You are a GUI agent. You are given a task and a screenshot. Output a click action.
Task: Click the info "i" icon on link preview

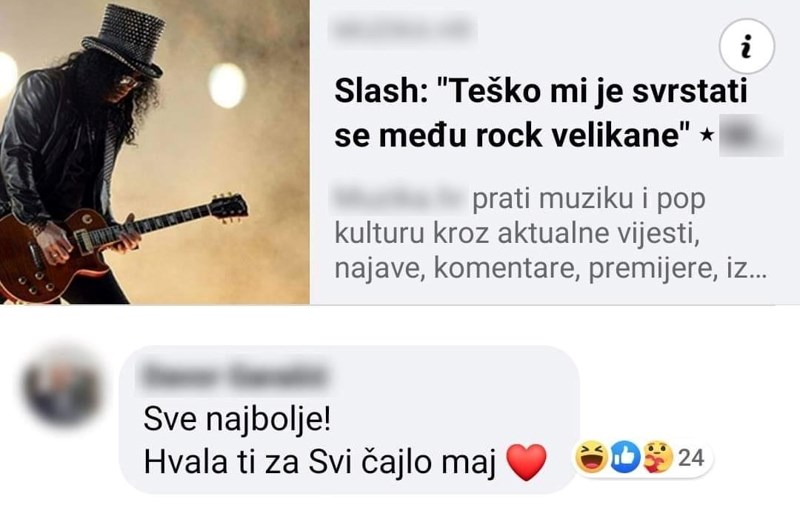click(x=746, y=47)
